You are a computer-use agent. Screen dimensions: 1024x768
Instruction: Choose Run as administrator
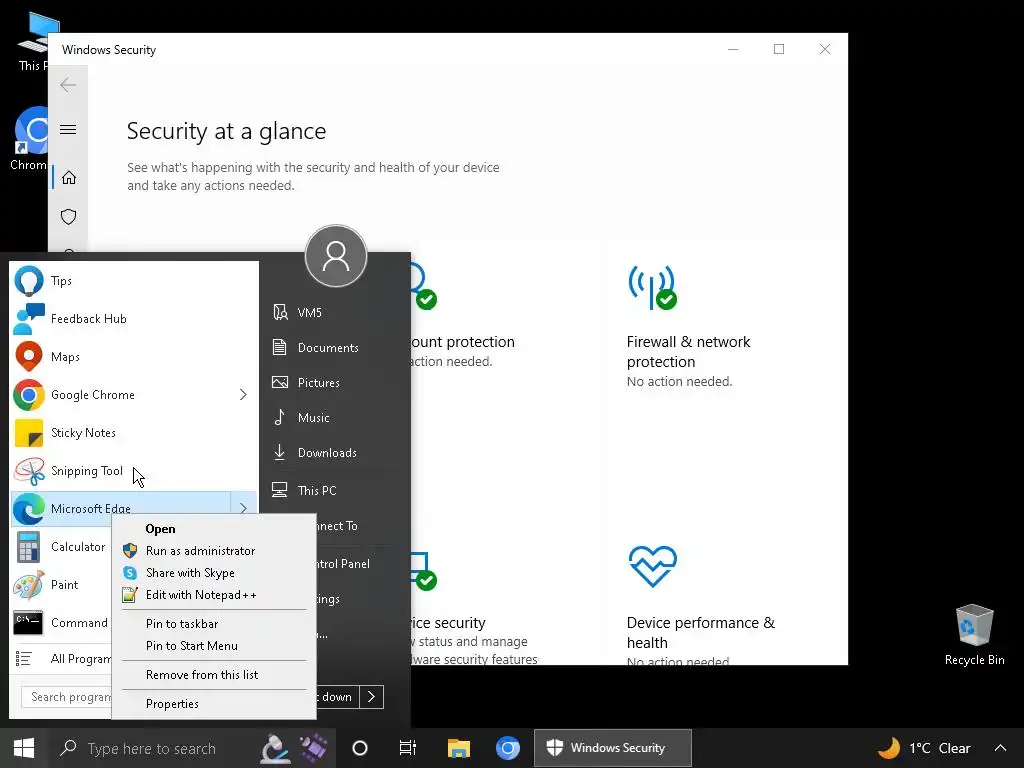(x=214, y=551)
